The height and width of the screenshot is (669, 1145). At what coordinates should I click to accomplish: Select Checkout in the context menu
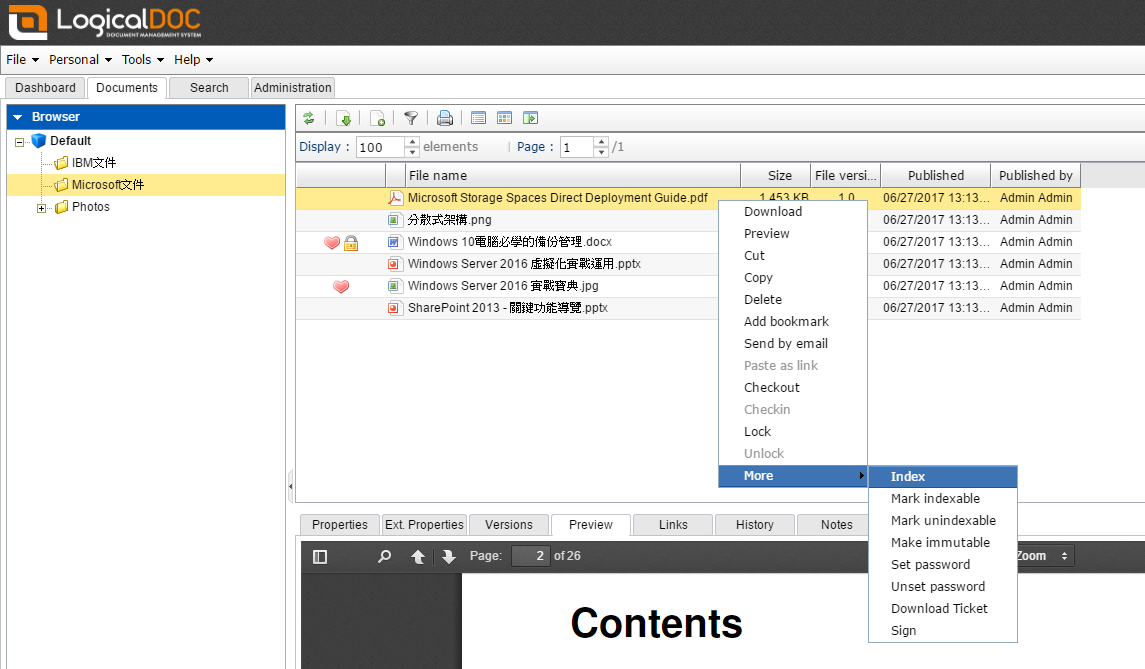point(793,388)
